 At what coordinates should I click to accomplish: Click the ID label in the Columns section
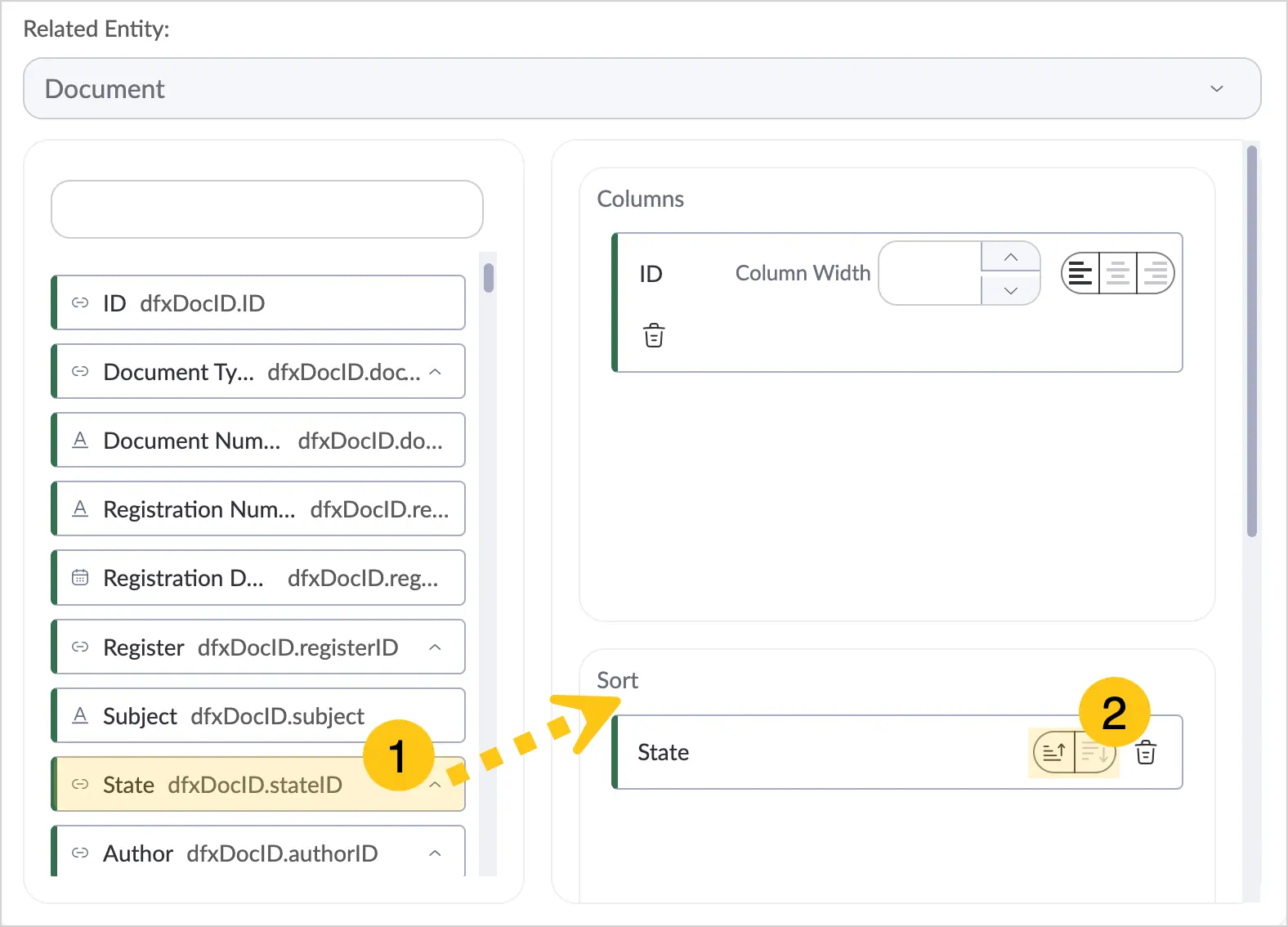click(x=651, y=274)
